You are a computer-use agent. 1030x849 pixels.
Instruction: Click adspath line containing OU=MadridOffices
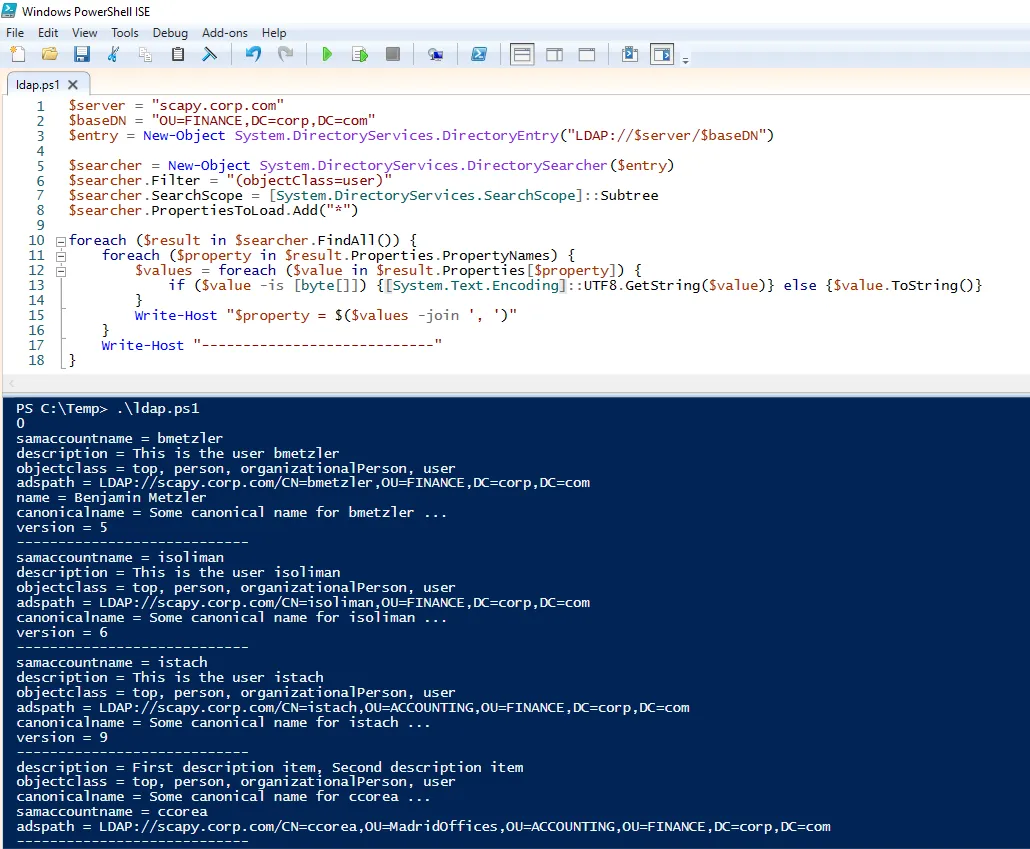pyautogui.click(x=423, y=827)
